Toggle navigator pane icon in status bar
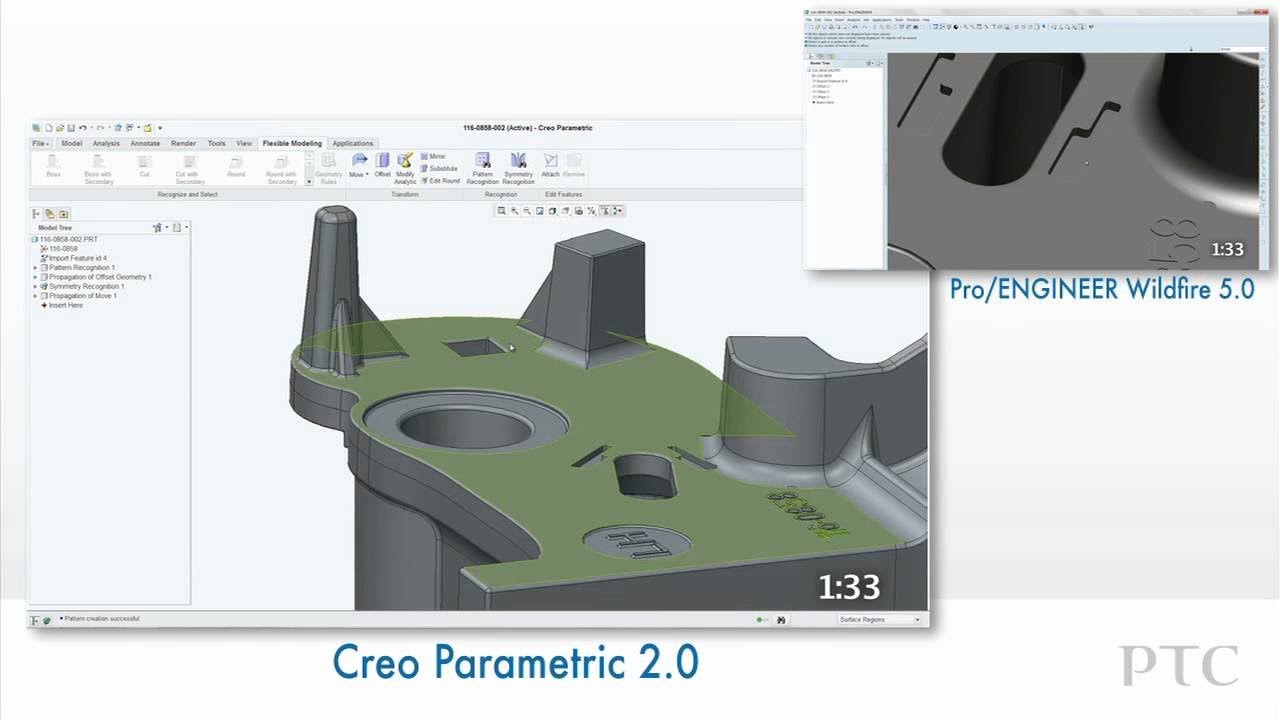This screenshot has width=1280, height=720. (36, 620)
